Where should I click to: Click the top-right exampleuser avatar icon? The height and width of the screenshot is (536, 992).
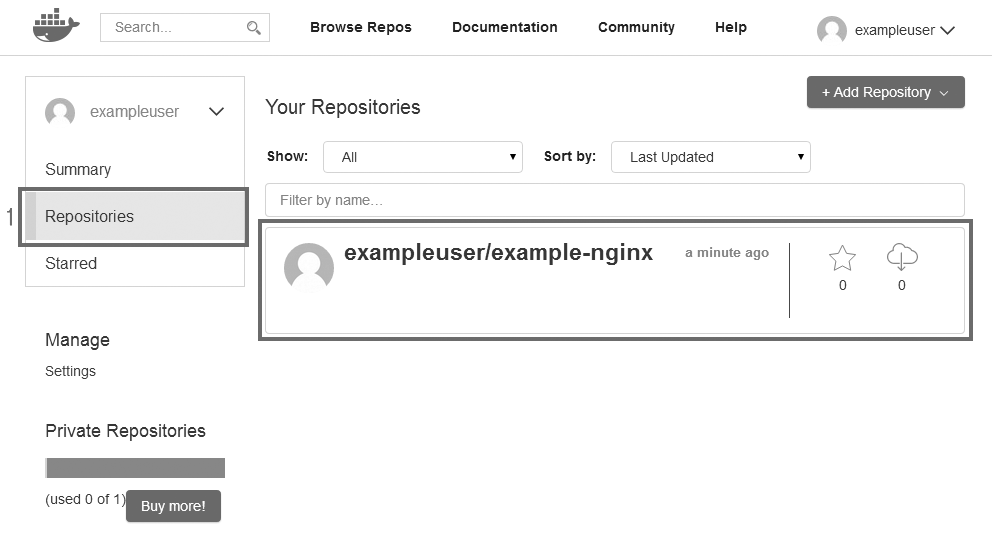[x=831, y=30]
